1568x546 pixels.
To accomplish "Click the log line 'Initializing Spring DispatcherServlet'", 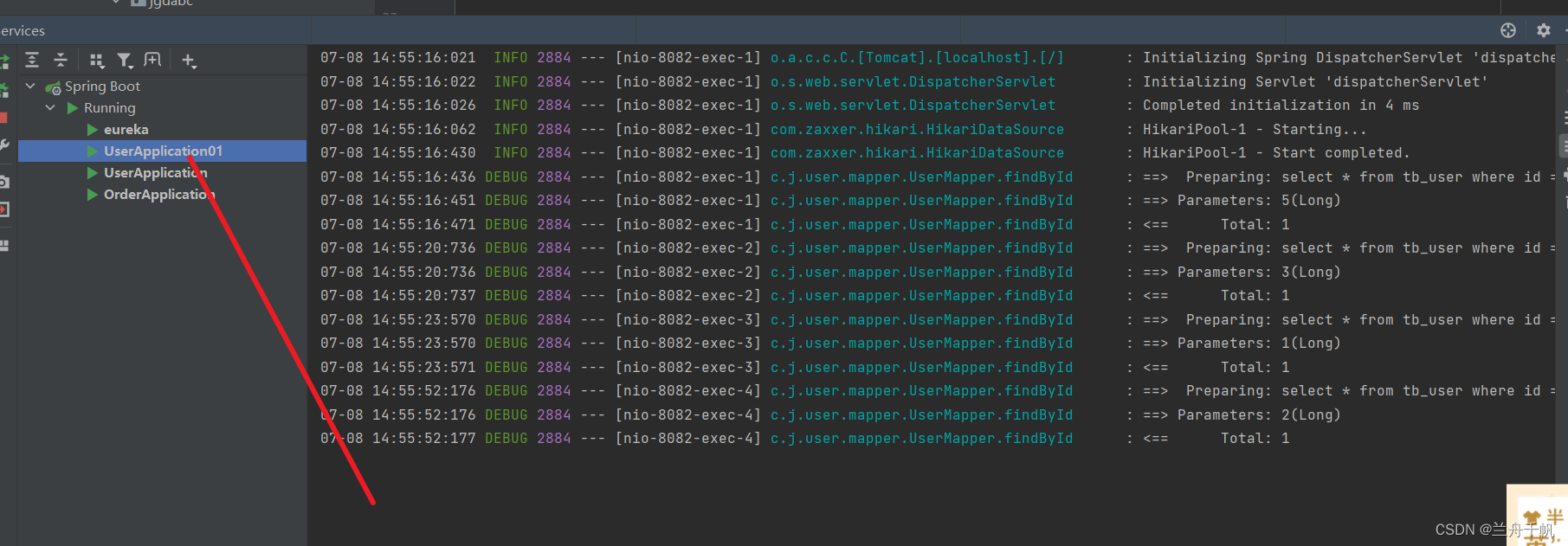I will coord(1349,57).
